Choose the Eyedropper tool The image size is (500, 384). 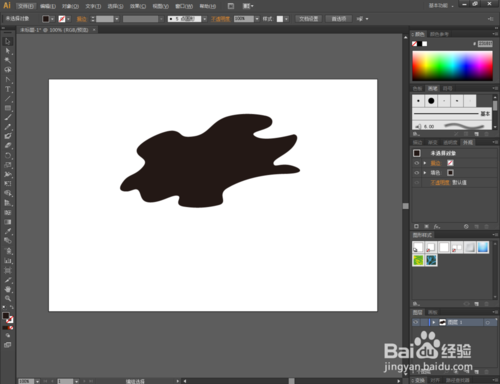coord(8,231)
